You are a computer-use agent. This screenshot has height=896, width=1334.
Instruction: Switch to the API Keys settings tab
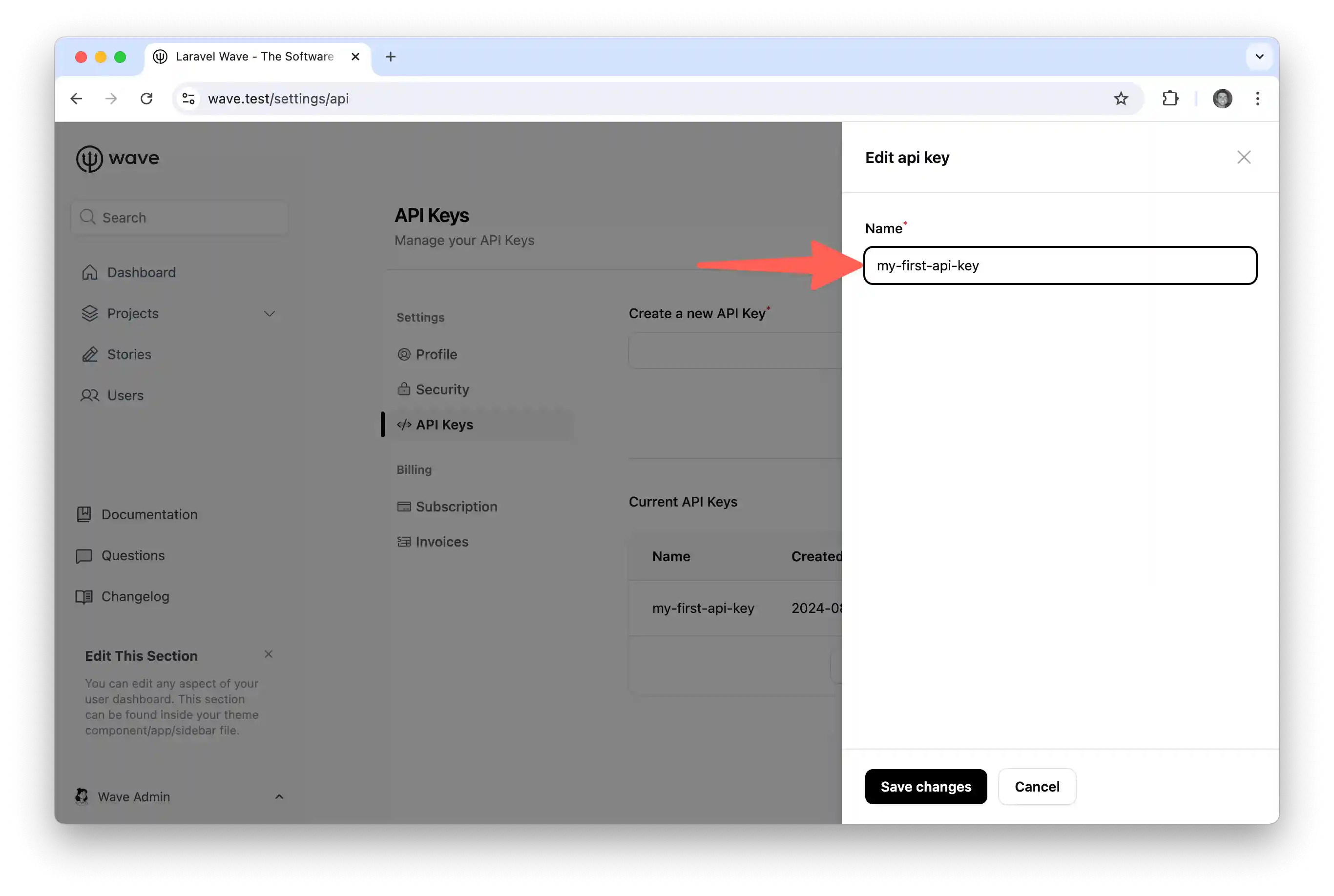[x=444, y=424]
